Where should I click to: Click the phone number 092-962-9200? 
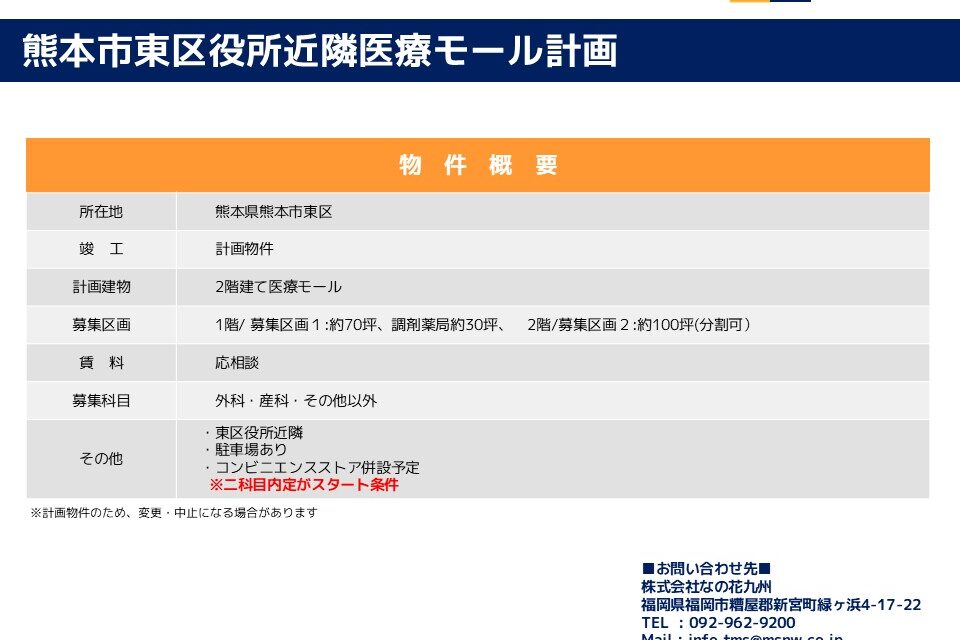click(742, 623)
